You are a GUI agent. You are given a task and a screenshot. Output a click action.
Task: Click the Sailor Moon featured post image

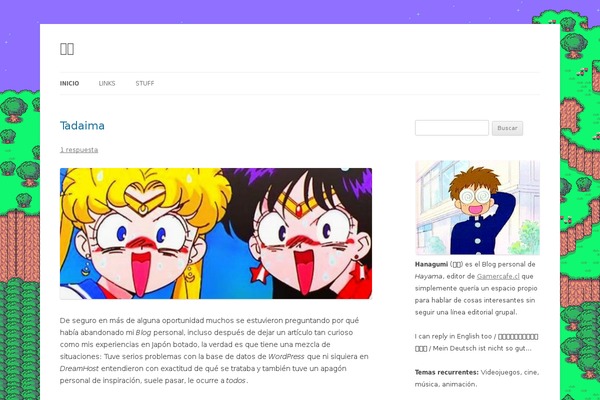(x=216, y=233)
